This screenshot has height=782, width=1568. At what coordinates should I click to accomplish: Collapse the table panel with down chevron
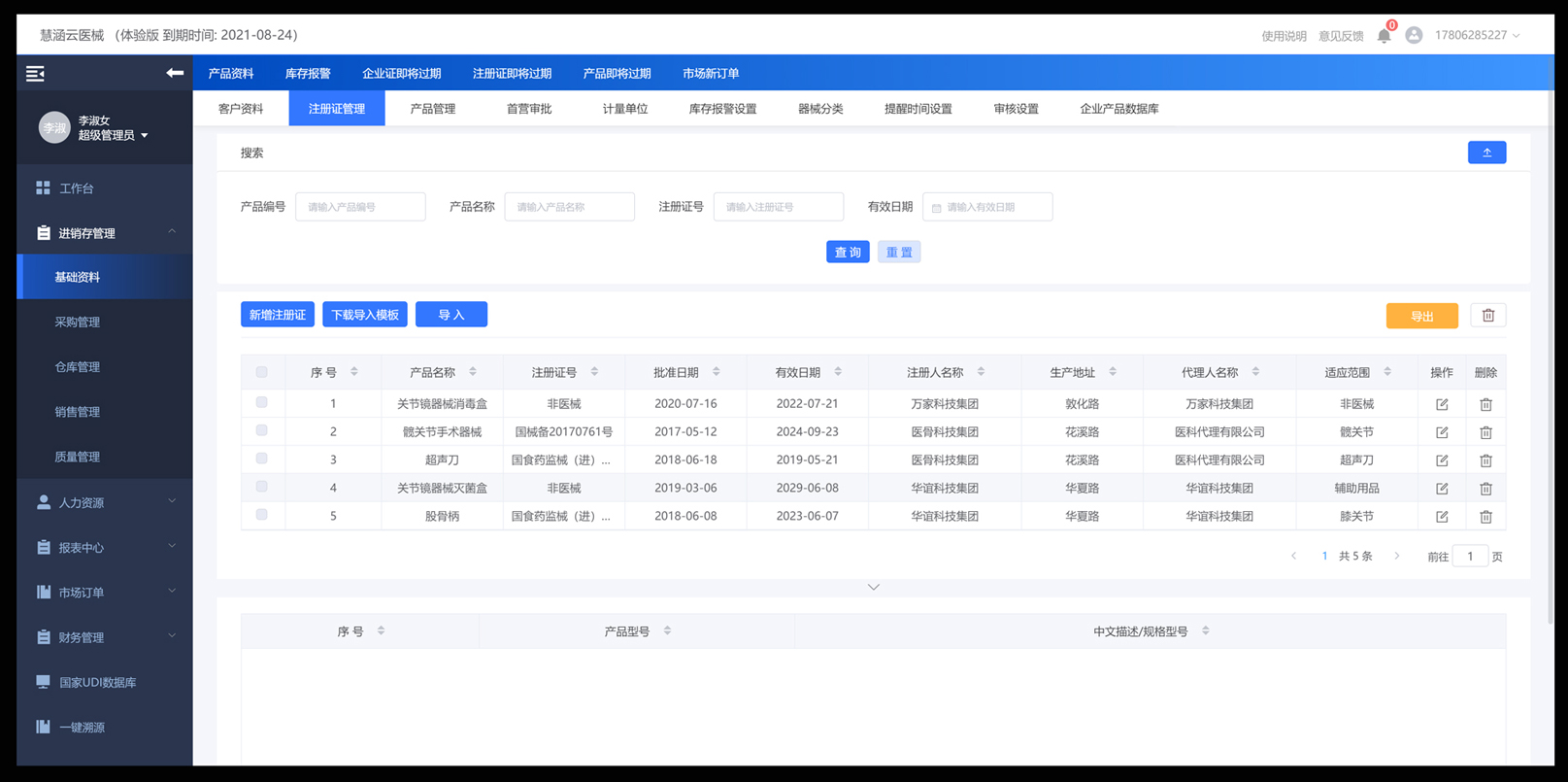tap(874, 587)
